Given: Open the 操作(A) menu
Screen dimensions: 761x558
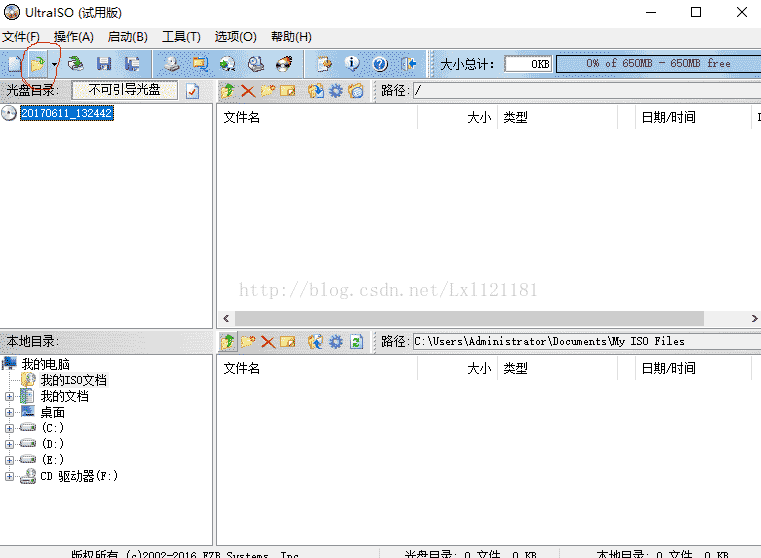Looking at the screenshot, I should coord(73,37).
